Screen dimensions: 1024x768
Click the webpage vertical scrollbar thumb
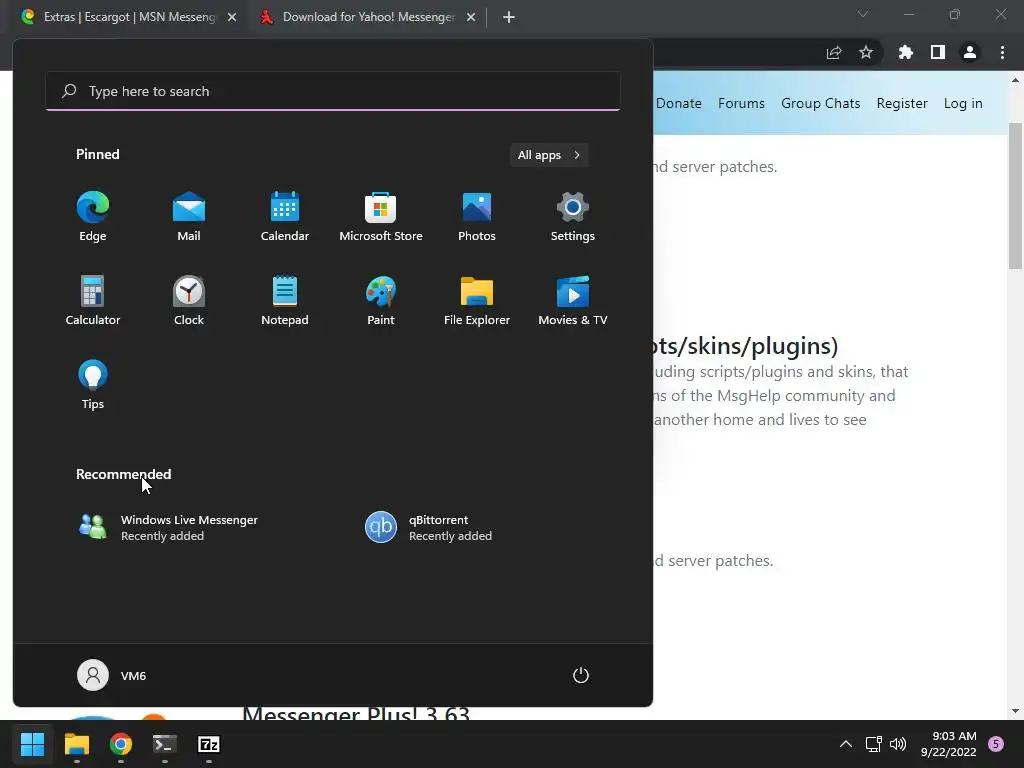coord(1015,195)
